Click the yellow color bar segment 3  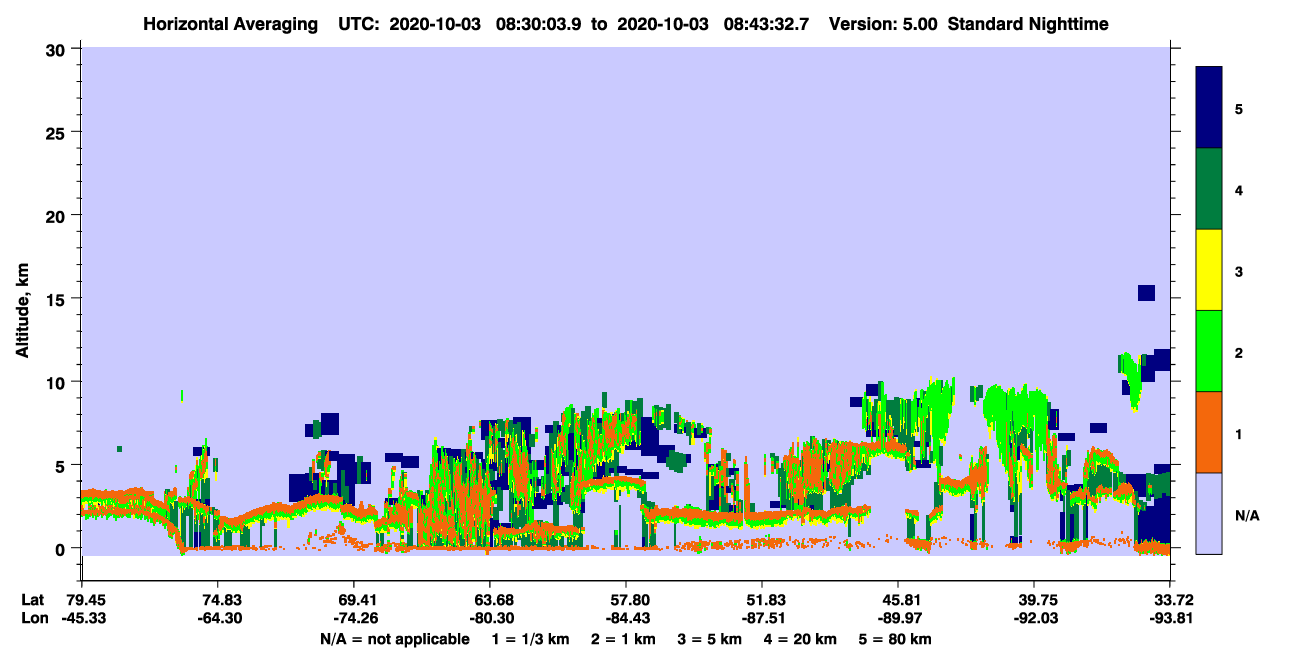[1209, 270]
